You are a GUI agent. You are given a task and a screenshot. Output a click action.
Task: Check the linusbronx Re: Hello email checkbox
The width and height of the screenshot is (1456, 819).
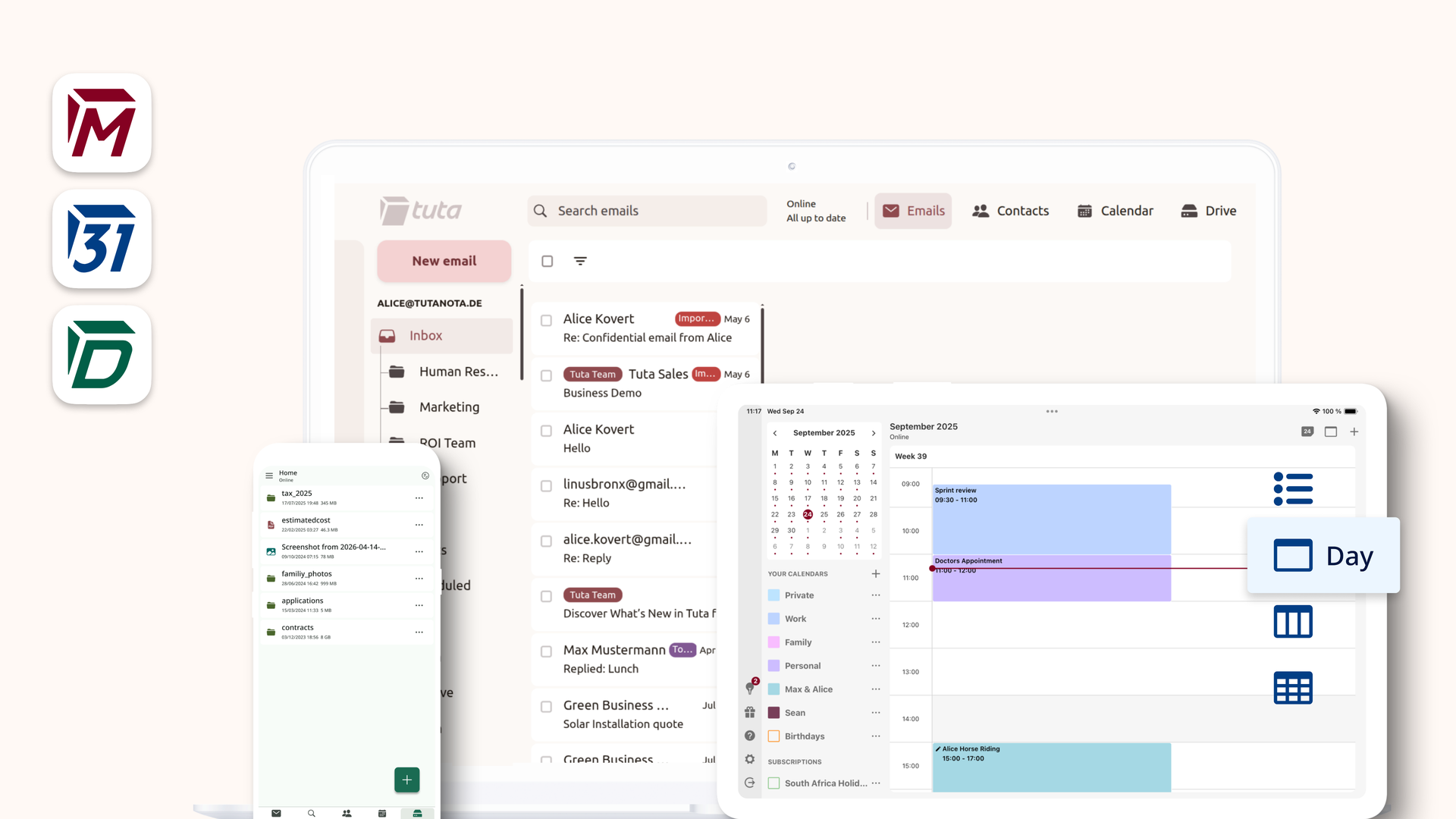coord(546,486)
